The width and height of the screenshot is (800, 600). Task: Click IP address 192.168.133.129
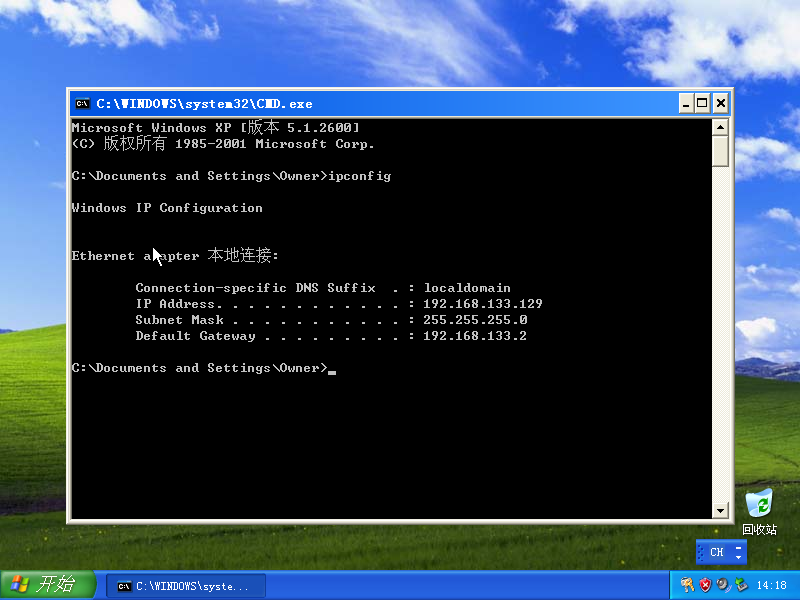[482, 304]
